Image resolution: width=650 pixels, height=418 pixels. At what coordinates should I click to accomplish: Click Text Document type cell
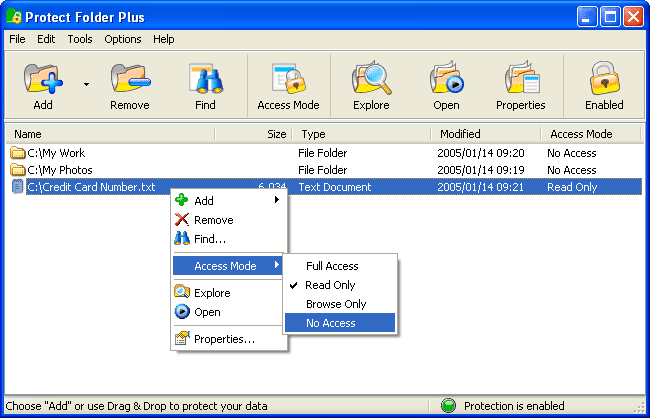coord(335,187)
